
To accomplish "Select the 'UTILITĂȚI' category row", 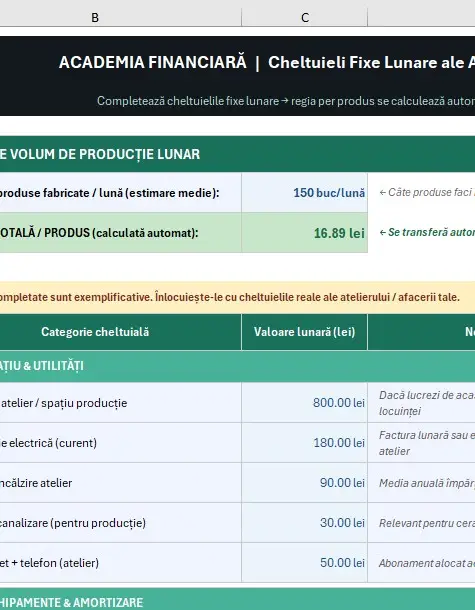I will pyautogui.click(x=237, y=366).
